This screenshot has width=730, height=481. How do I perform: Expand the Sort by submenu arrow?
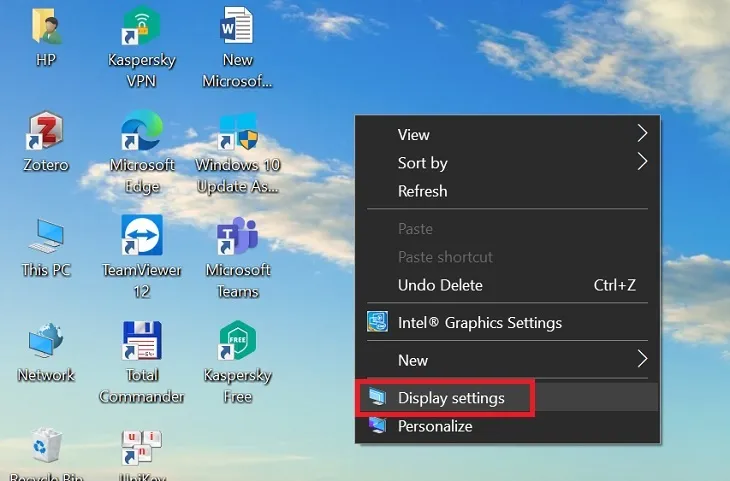pos(642,162)
